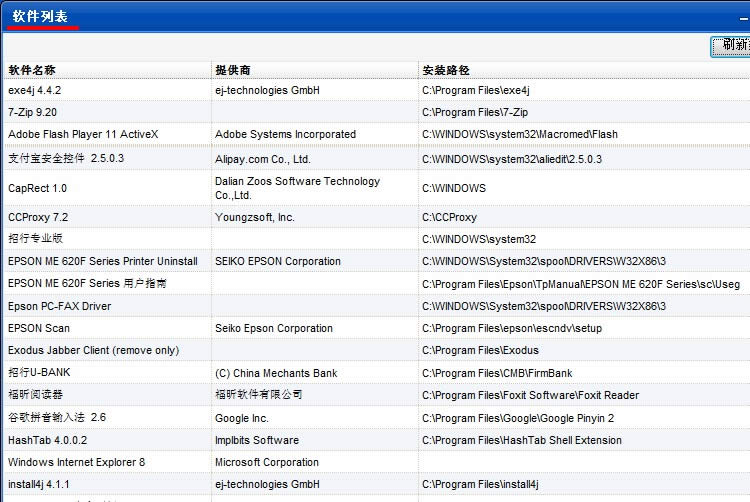The height and width of the screenshot is (502, 750).
Task: Click vendor SEIKO EPSON Corporation
Action: pyautogui.click(x=278, y=262)
